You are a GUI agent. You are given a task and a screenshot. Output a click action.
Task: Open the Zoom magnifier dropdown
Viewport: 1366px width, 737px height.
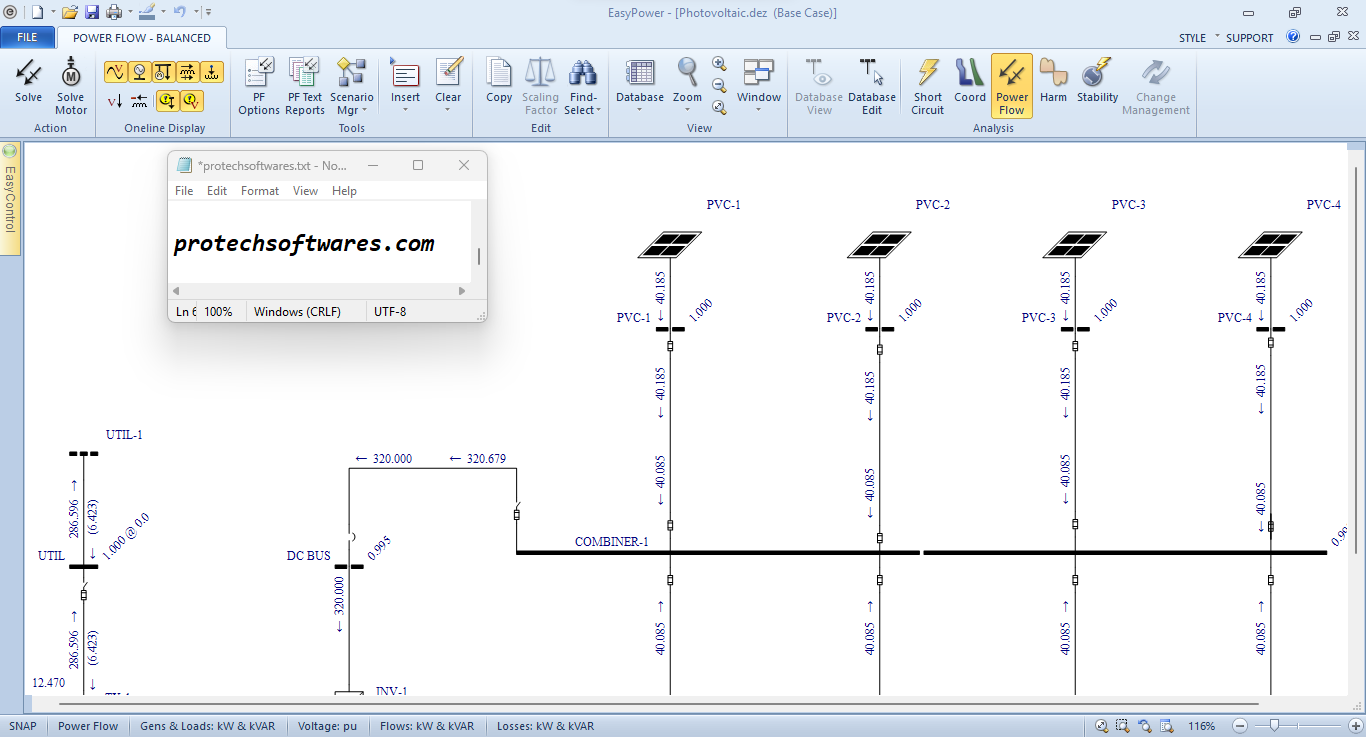687,86
